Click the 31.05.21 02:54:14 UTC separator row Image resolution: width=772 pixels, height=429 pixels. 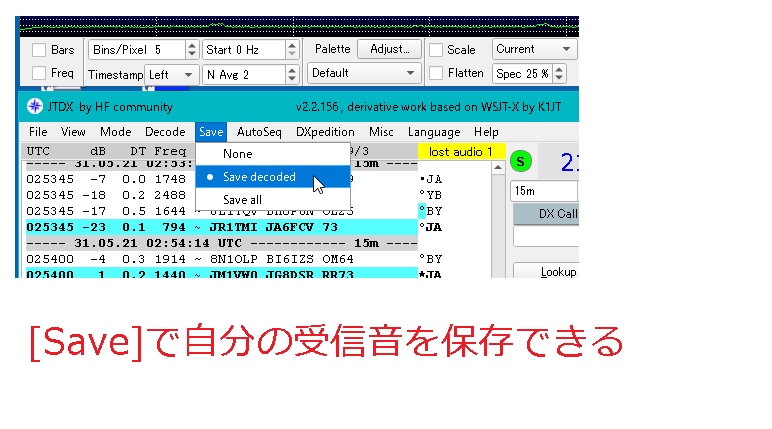222,243
